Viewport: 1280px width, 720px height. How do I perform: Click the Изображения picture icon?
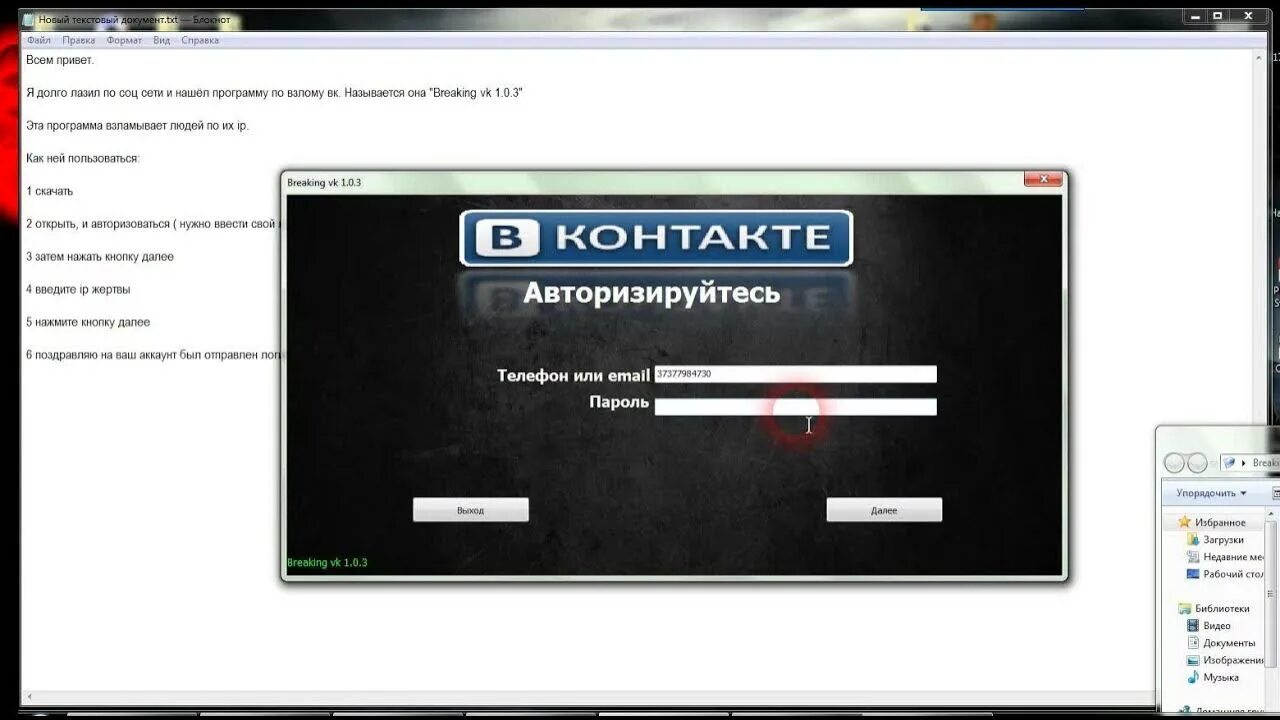point(1192,660)
